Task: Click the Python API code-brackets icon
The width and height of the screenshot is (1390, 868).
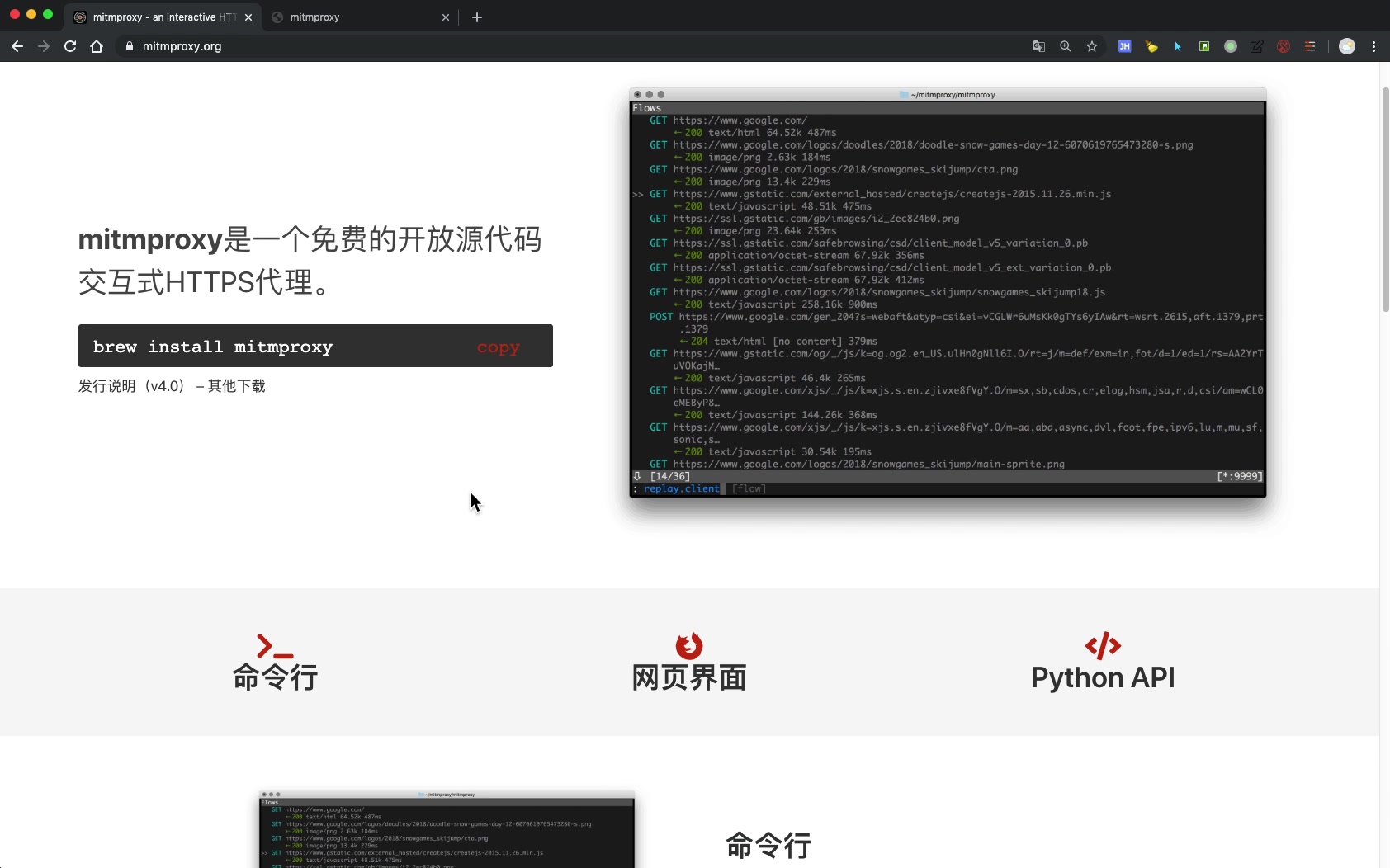Action: pos(1103,646)
